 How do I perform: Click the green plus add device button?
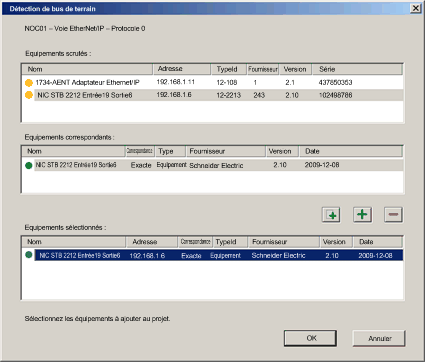[362, 214]
